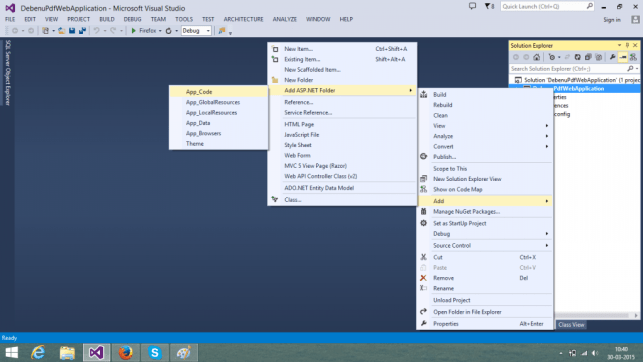Click the Refresh browser icon

pos(169,31)
